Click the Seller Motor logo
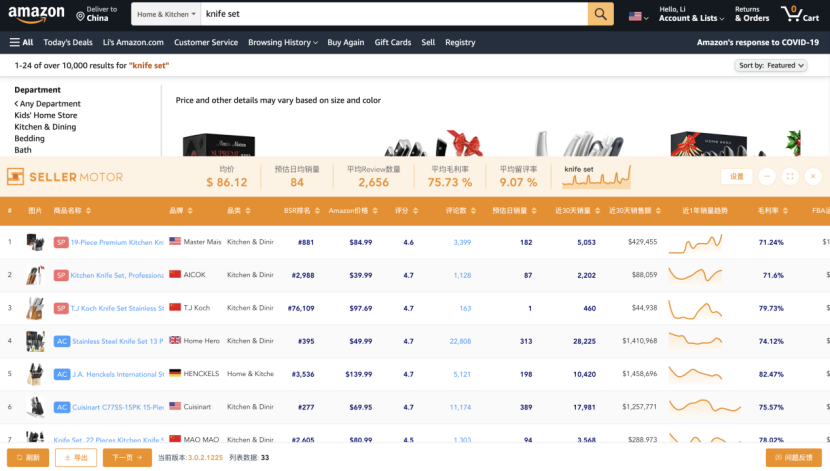The image size is (830, 471). 65,177
